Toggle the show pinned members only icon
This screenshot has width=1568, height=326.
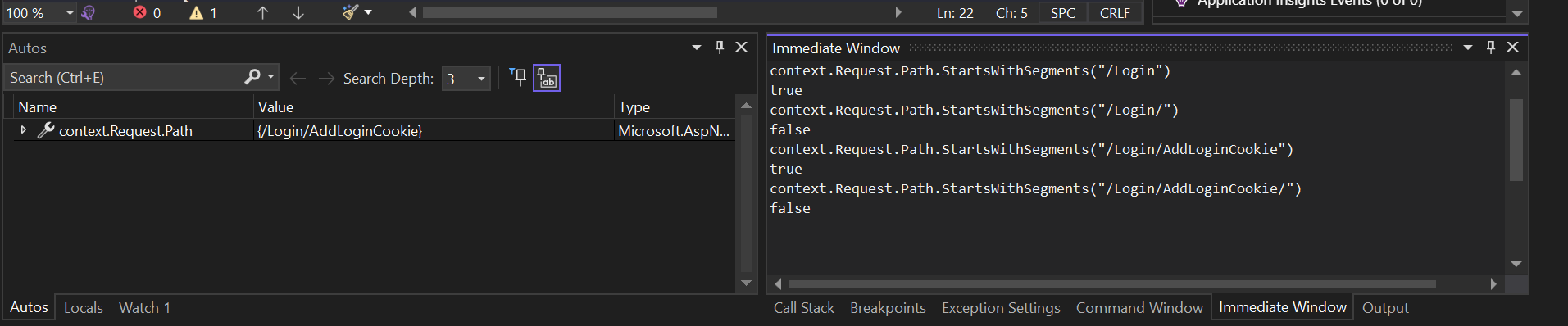[x=518, y=78]
